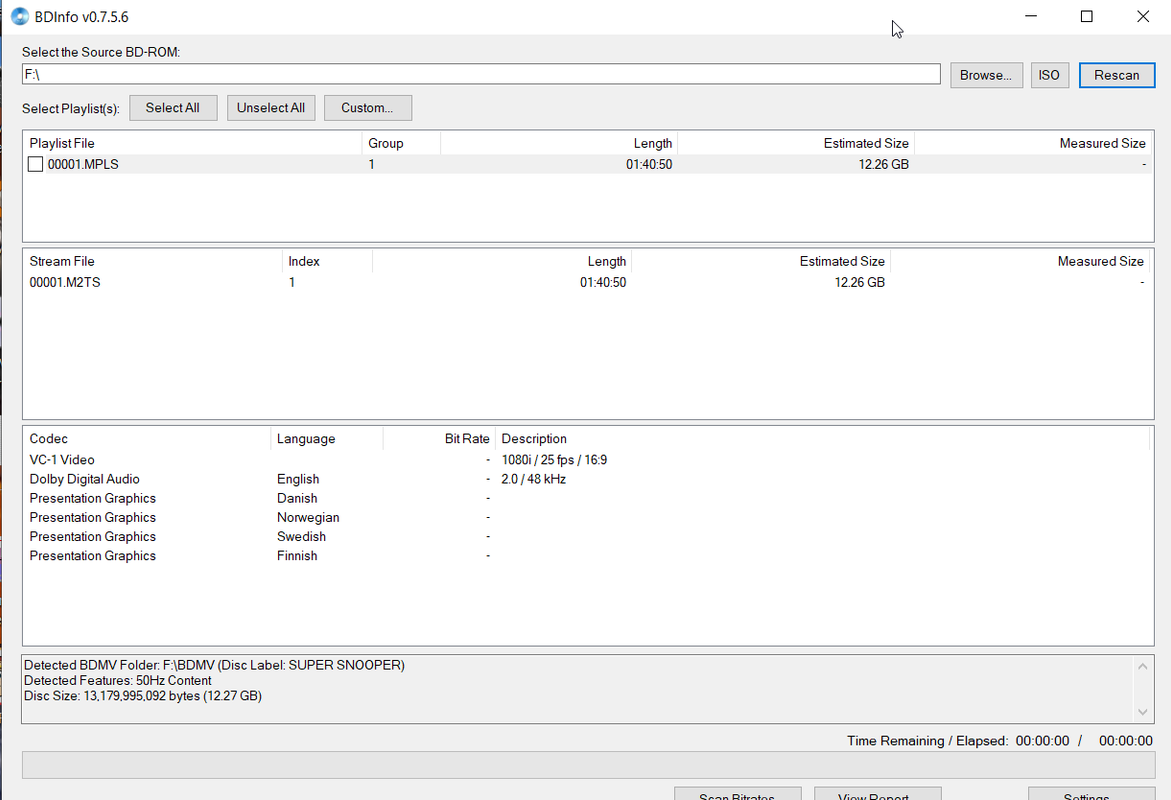Click the Description column header
This screenshot has width=1171, height=800.
(821, 439)
